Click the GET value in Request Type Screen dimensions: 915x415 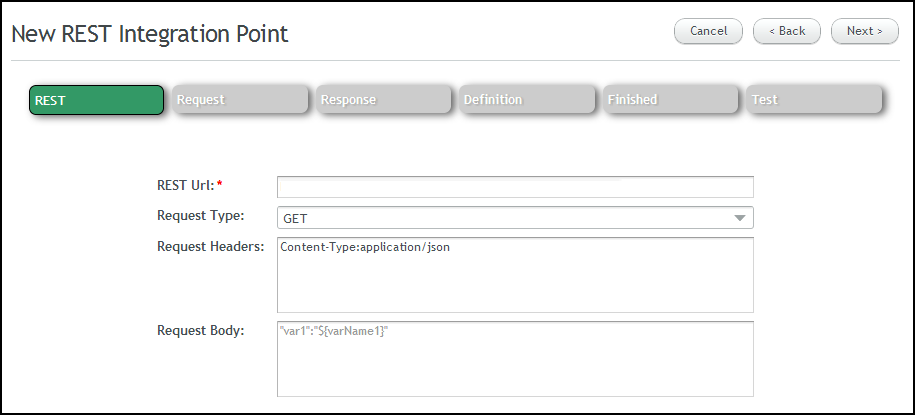click(295, 219)
